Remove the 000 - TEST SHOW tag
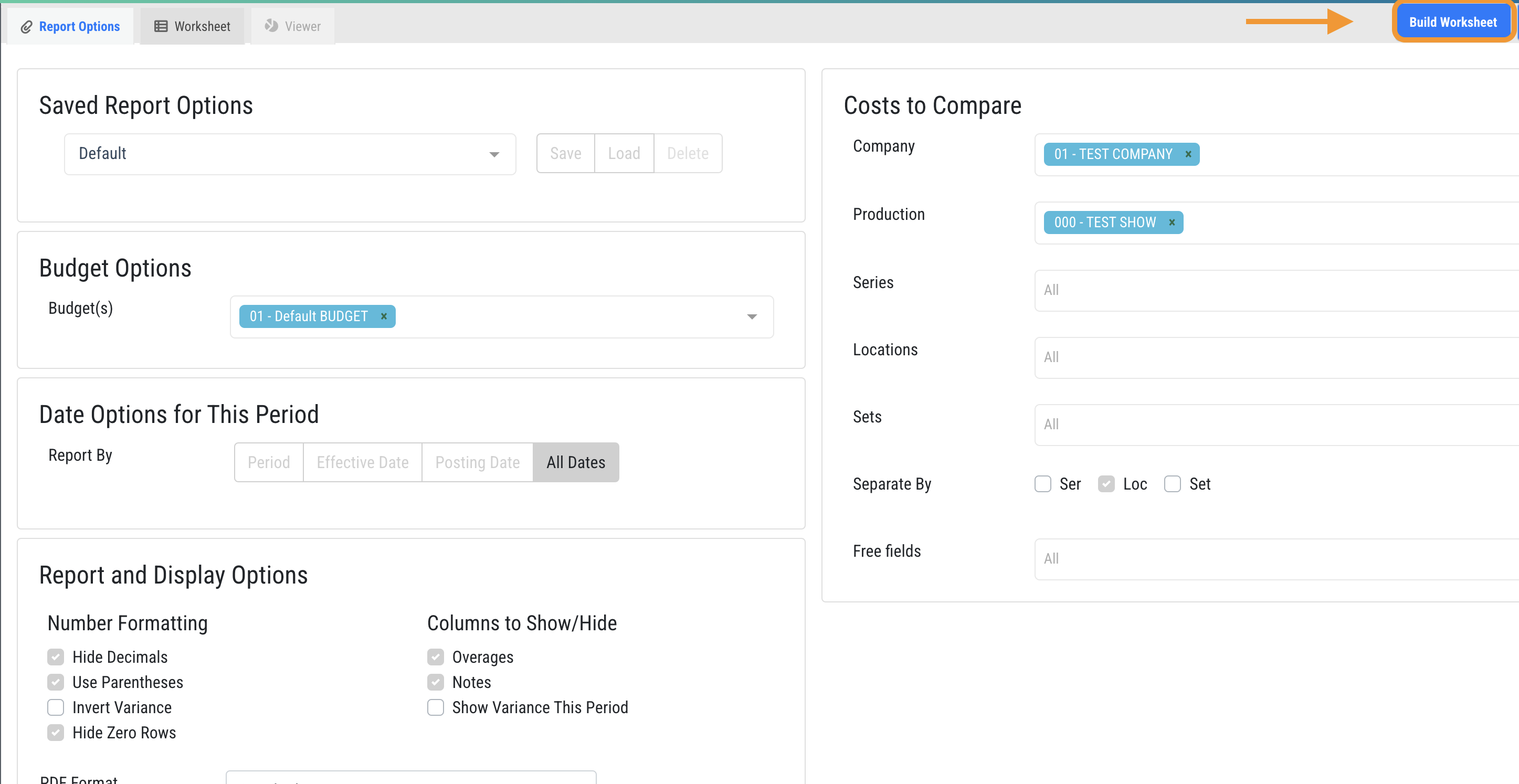This screenshot has height=784, width=1519. tap(1172, 223)
